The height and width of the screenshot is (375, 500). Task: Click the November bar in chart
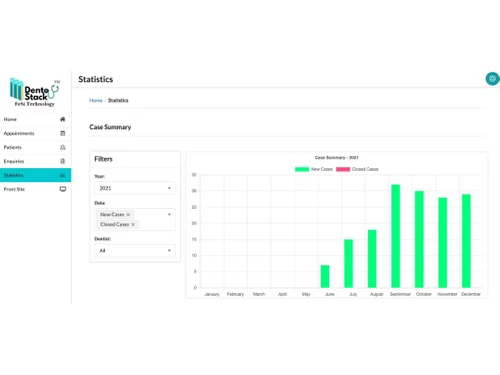pyautogui.click(x=443, y=243)
